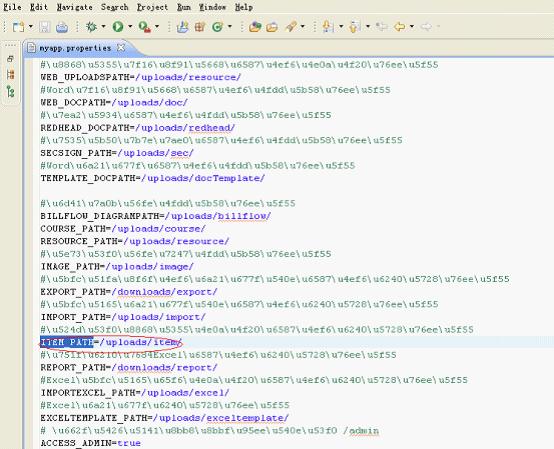Image resolution: width=554 pixels, height=449 pixels.
Task: Expand the Run configurations dropdown arrow
Action: [x=130, y=26]
